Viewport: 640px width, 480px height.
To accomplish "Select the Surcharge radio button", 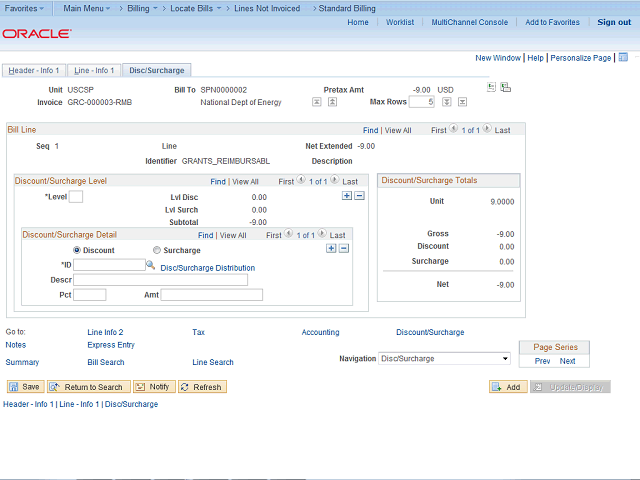I will click(157, 250).
